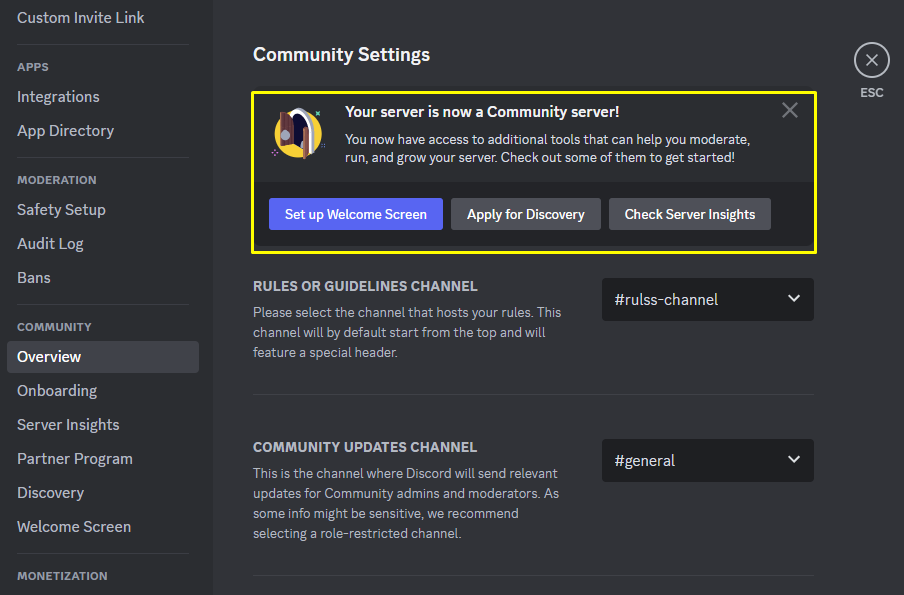Click the Community Updates Channel label
The image size is (904, 595).
point(365,447)
